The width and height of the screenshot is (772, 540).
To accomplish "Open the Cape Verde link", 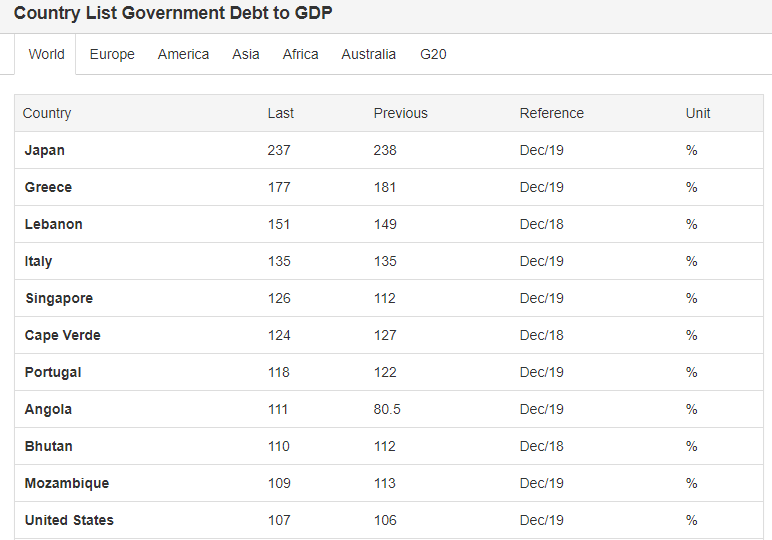I will (63, 335).
